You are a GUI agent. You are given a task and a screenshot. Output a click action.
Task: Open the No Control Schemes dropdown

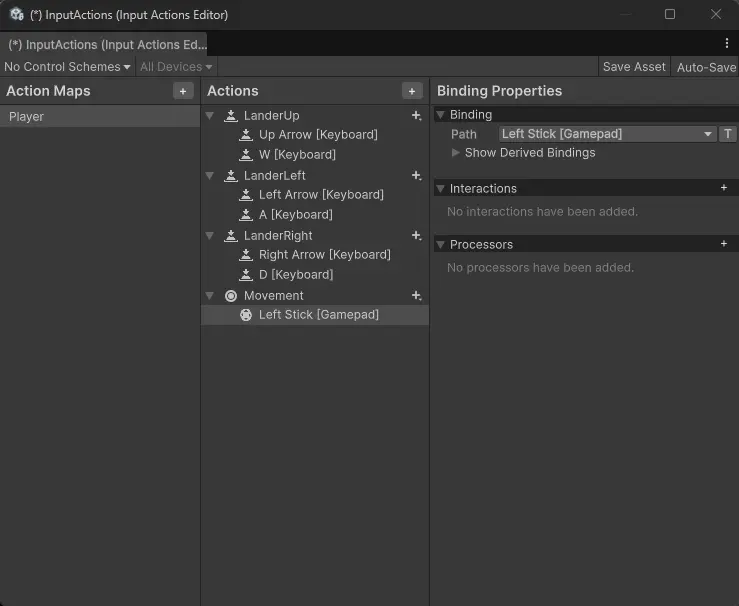point(67,67)
